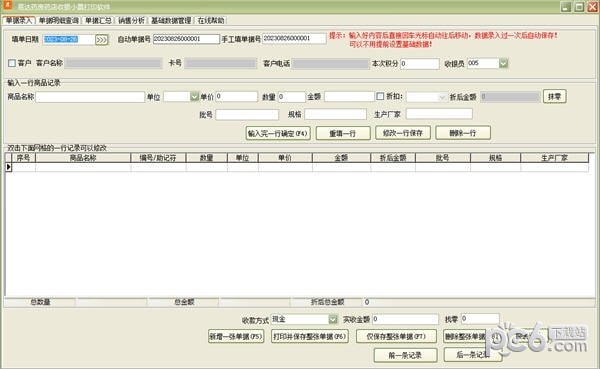Open the 单据录入 tab
600x369 pixels.
(18, 20)
